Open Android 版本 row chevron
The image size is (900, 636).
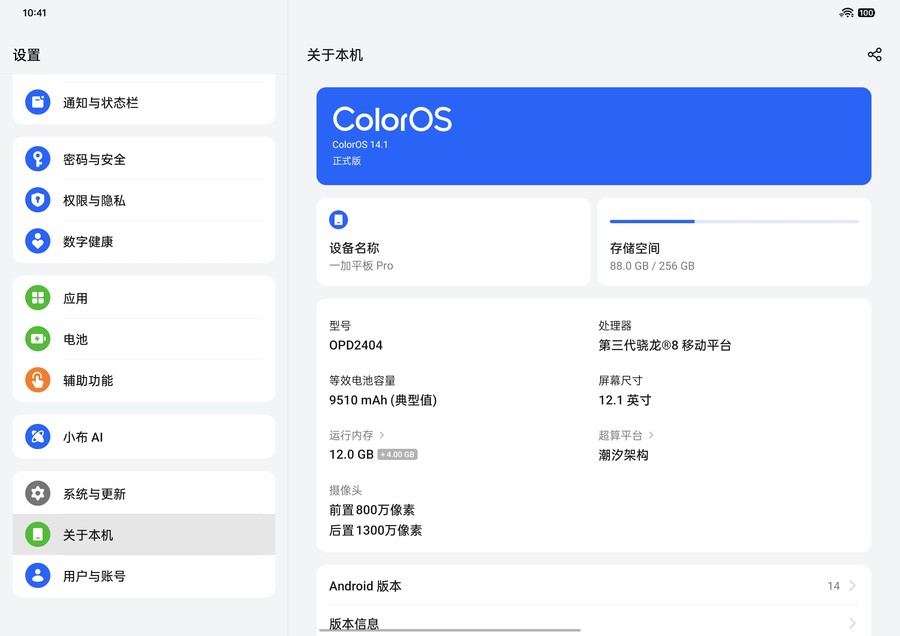click(852, 586)
